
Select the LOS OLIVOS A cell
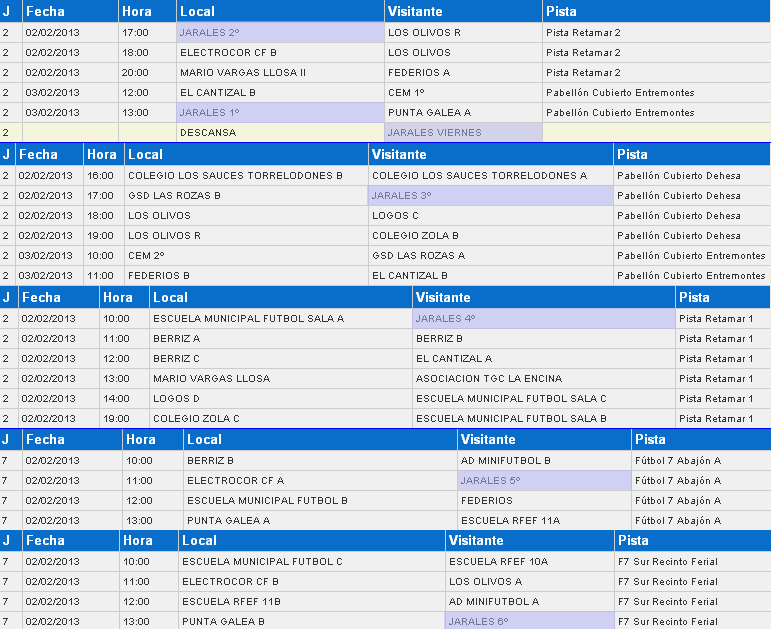point(530,582)
